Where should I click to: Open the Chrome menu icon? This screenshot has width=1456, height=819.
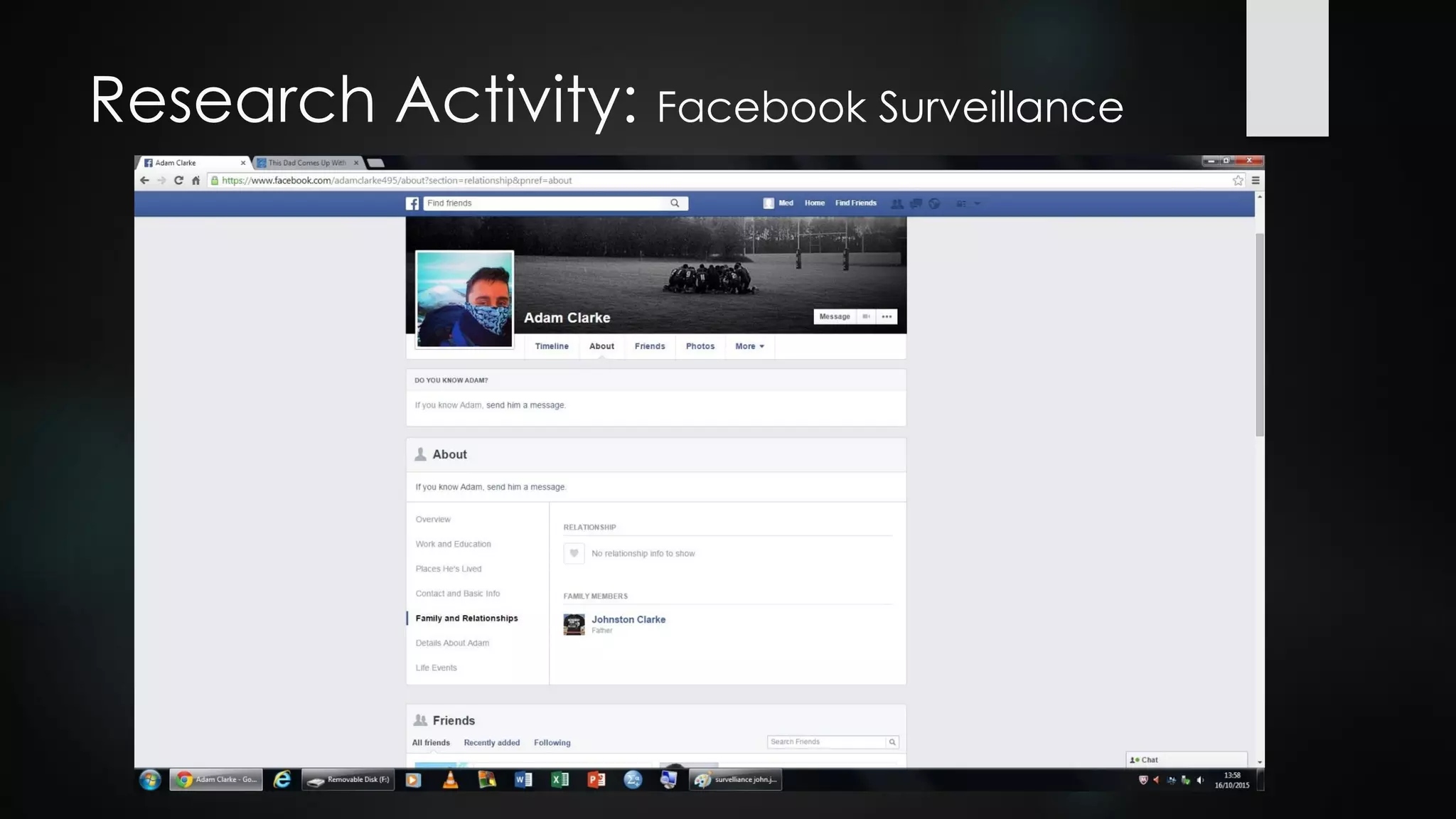(1256, 181)
